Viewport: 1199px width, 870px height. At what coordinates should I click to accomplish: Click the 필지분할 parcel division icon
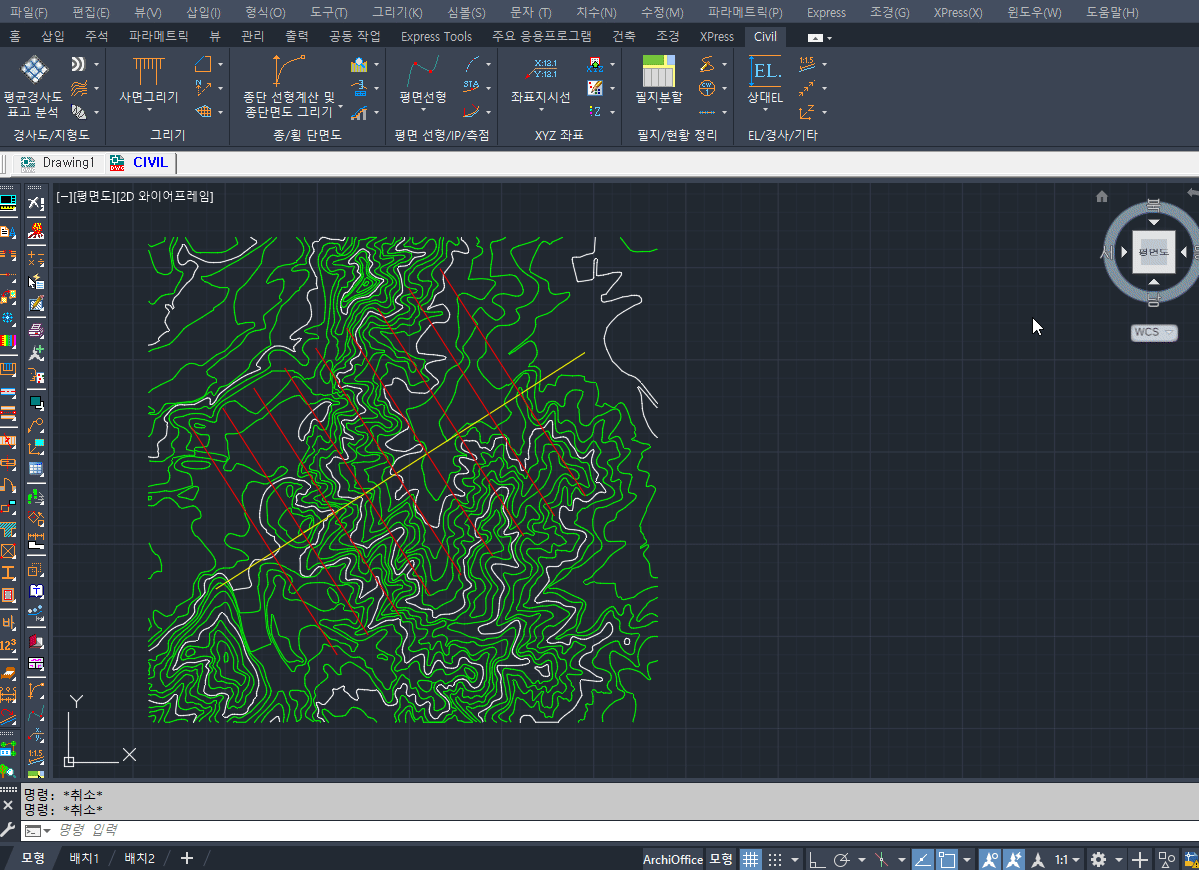point(659,72)
